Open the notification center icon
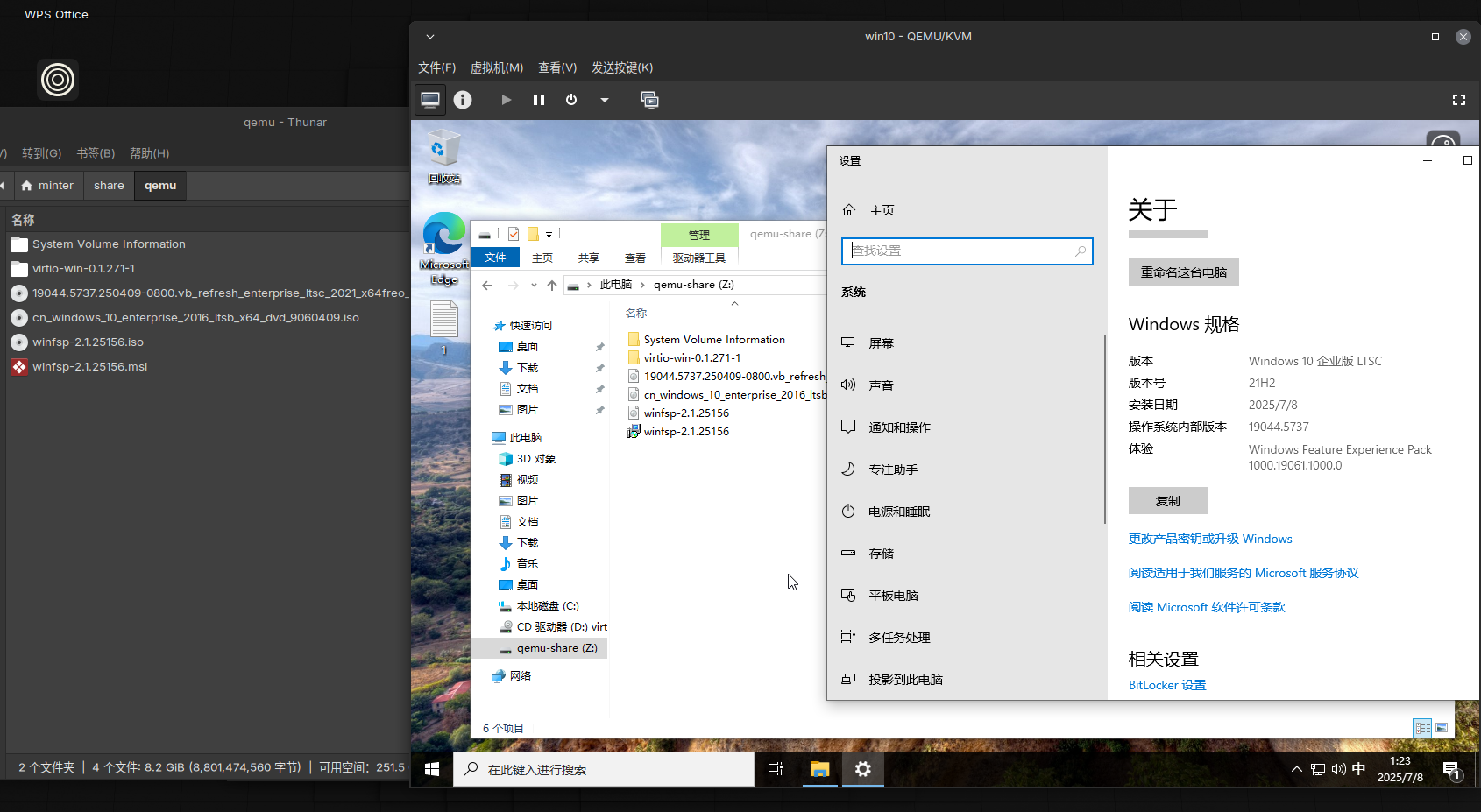1481x812 pixels. [1451, 770]
